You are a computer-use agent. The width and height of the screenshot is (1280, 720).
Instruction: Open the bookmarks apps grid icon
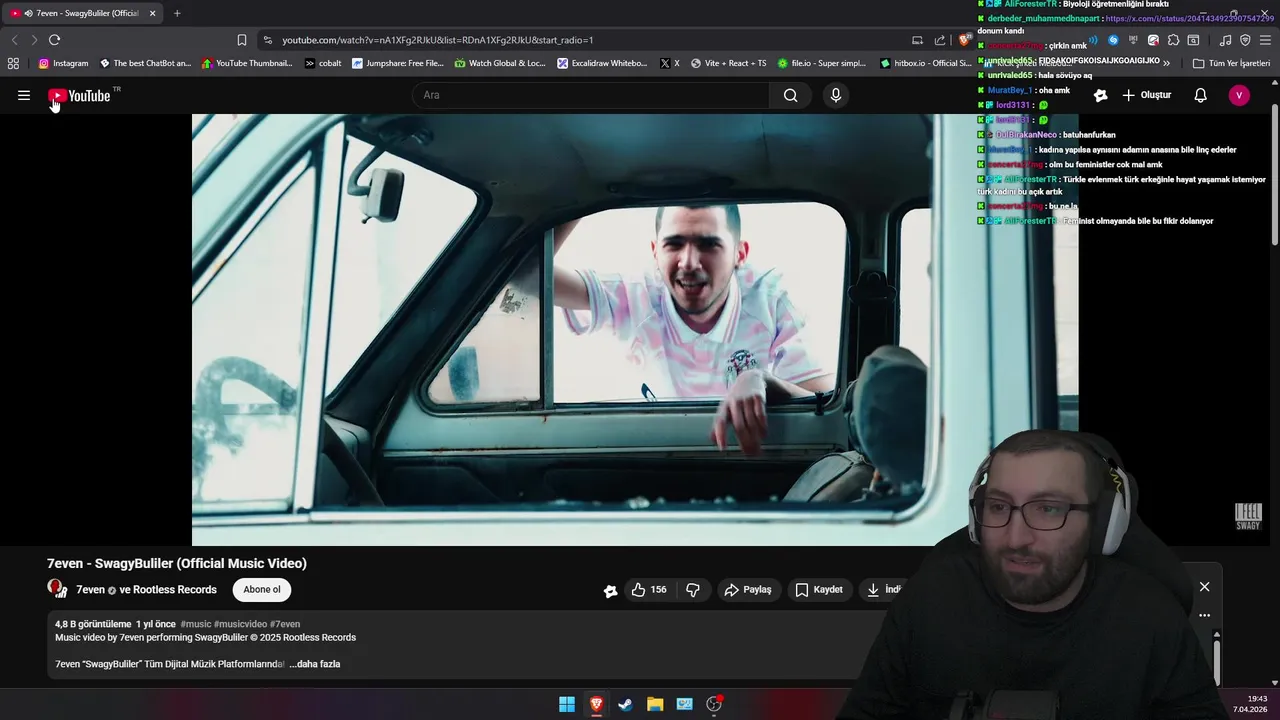pyautogui.click(x=13, y=63)
